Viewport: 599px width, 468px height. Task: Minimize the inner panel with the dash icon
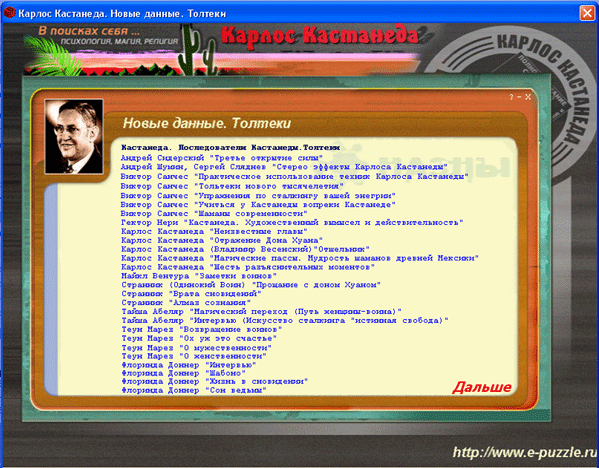coord(519,97)
